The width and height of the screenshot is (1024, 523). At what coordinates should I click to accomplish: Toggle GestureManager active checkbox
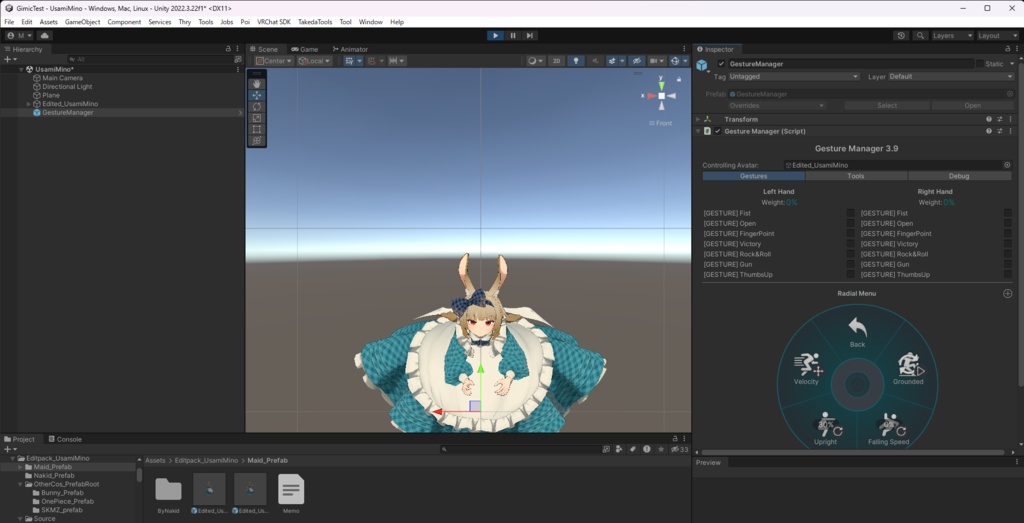tap(721, 63)
